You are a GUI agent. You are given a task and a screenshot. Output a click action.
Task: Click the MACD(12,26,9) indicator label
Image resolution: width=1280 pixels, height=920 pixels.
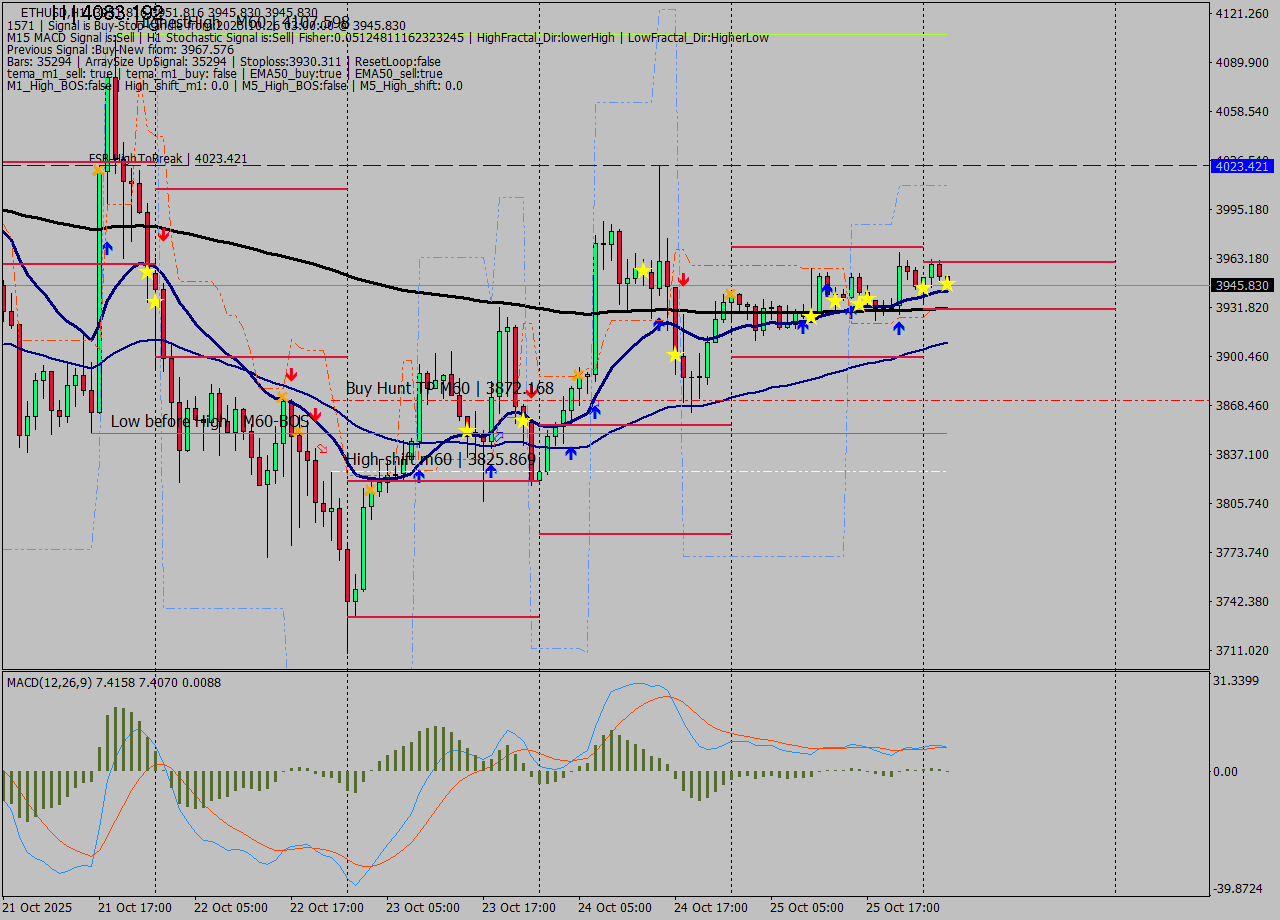pos(114,682)
